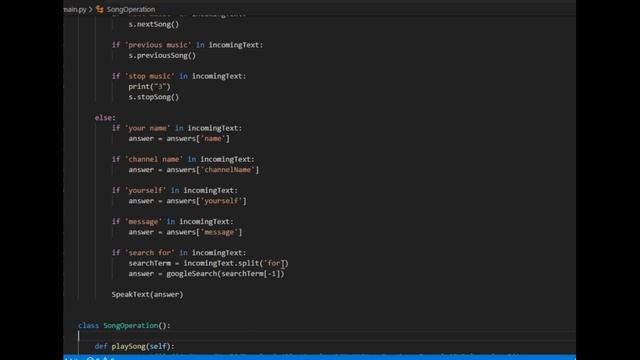Click the s.stopSong() call
This screenshot has width=640, height=360.
pyautogui.click(x=153, y=97)
